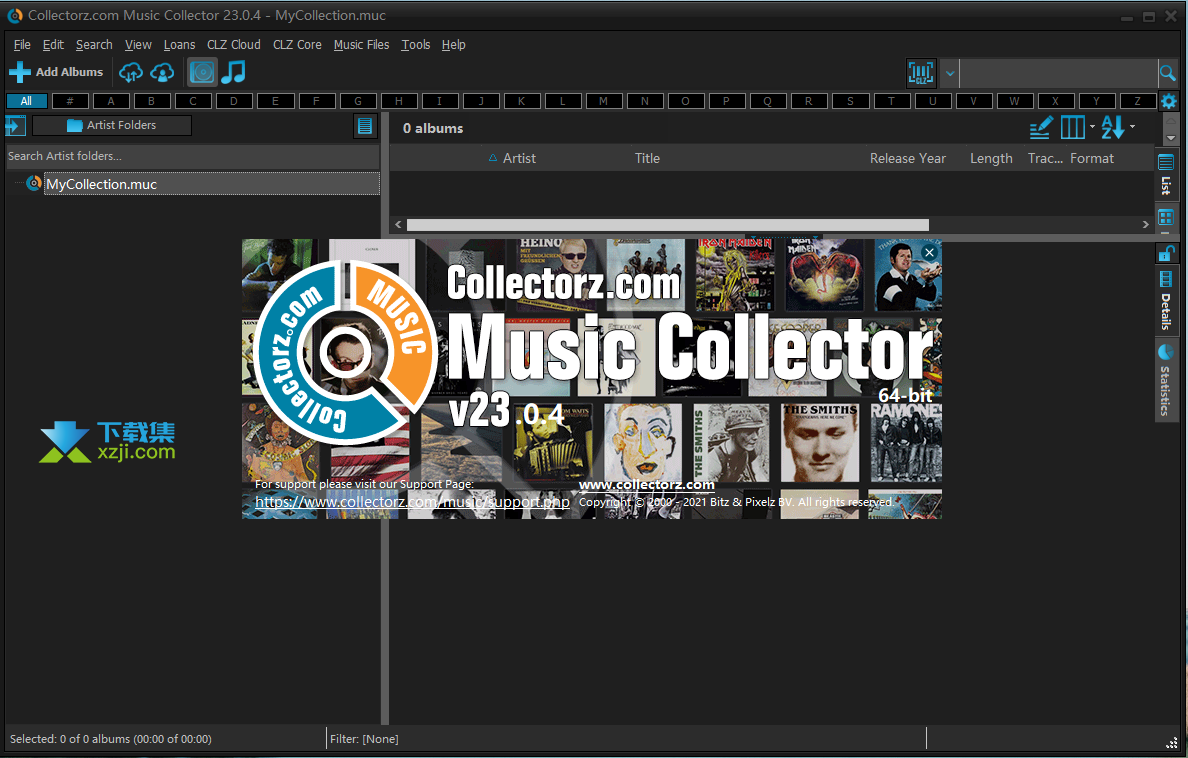
Task: Open the File menu
Action: pos(22,45)
